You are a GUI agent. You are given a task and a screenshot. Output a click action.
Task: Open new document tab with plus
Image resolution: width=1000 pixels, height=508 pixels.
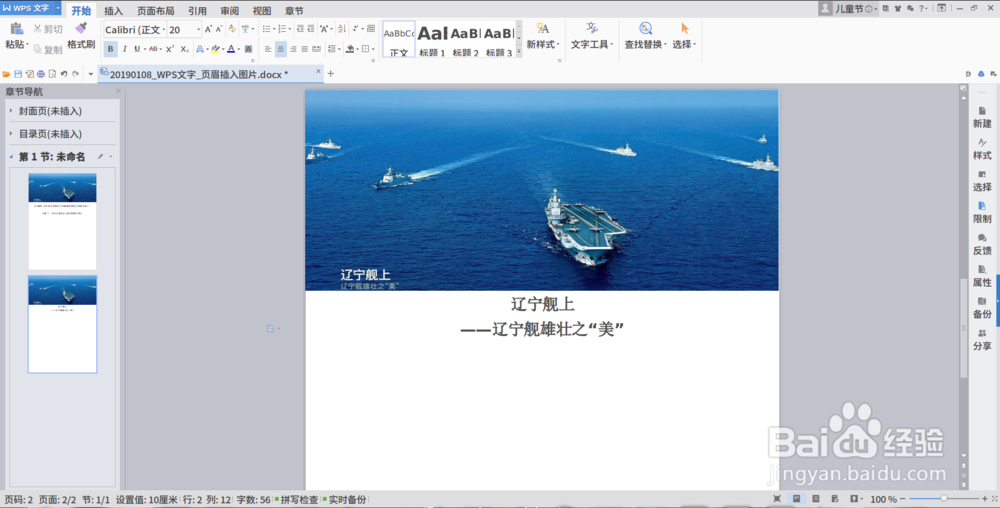(330, 74)
